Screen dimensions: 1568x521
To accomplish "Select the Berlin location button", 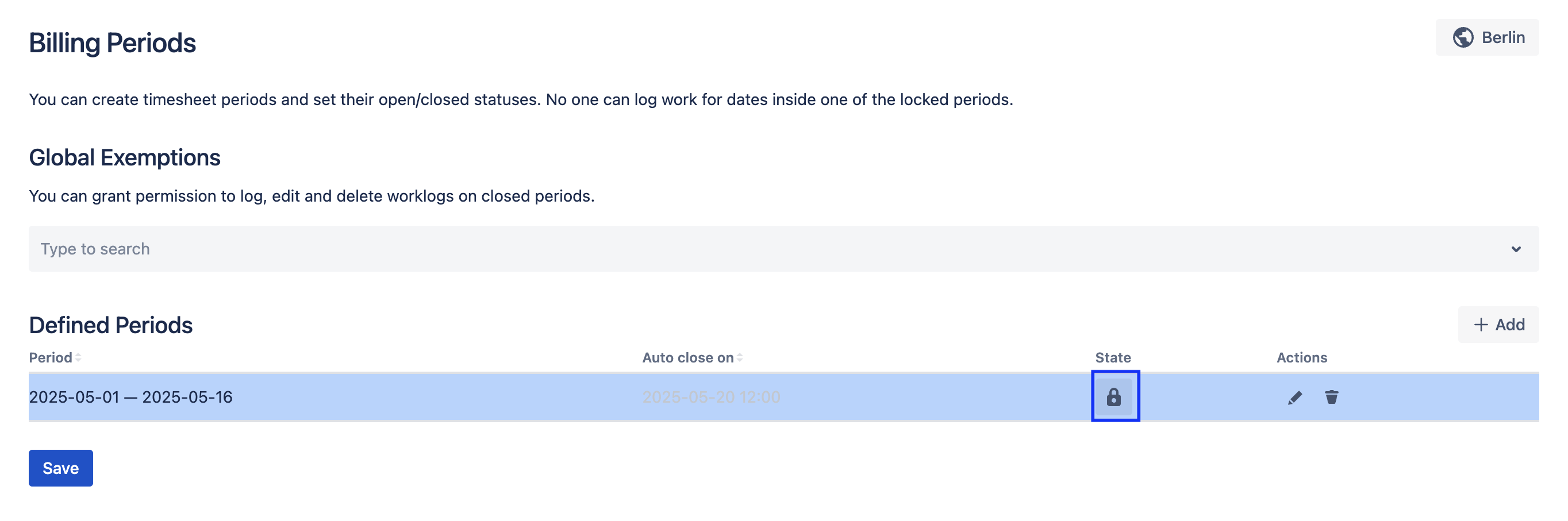I will [1487, 37].
